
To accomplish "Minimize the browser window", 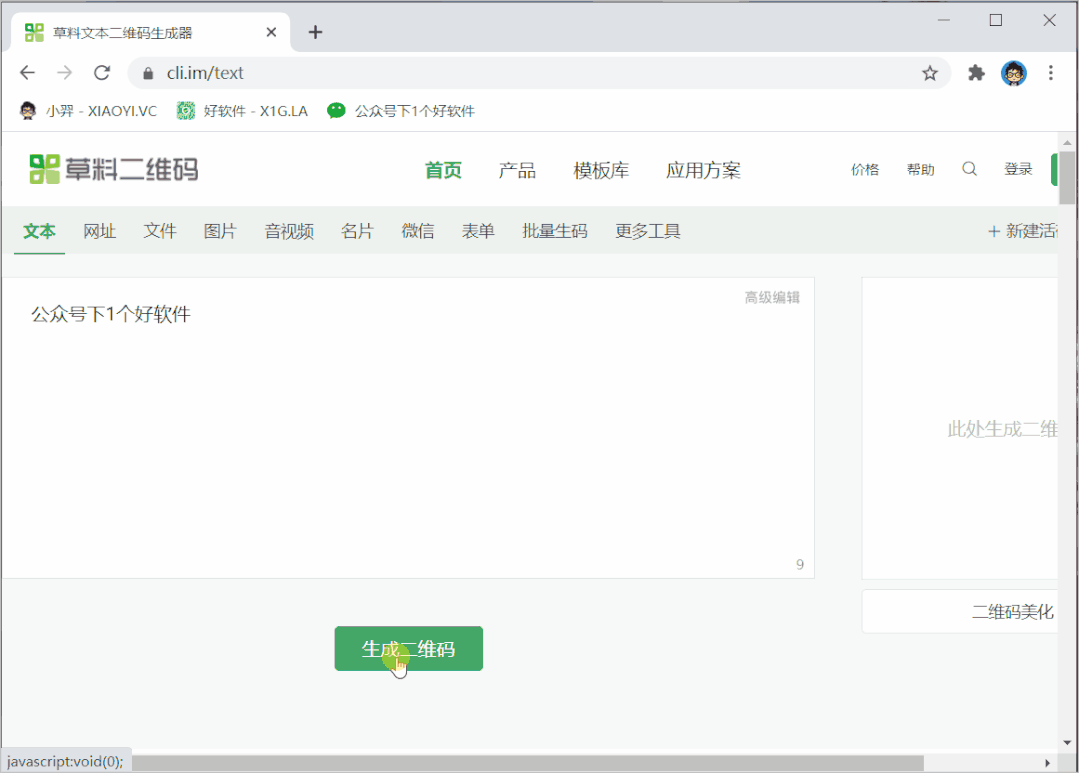I will [x=943, y=20].
